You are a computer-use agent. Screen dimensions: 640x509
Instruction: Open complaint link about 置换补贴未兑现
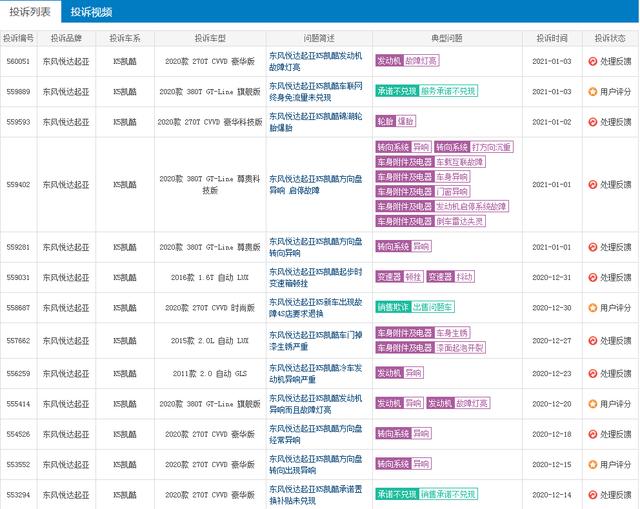(316, 494)
